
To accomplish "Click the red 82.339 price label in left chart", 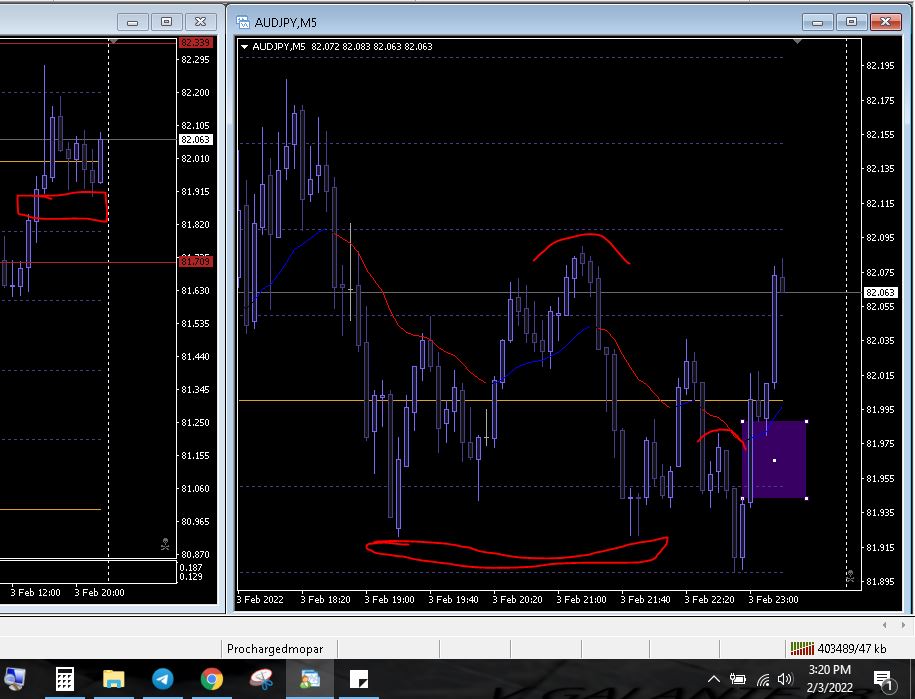I will click(x=195, y=43).
